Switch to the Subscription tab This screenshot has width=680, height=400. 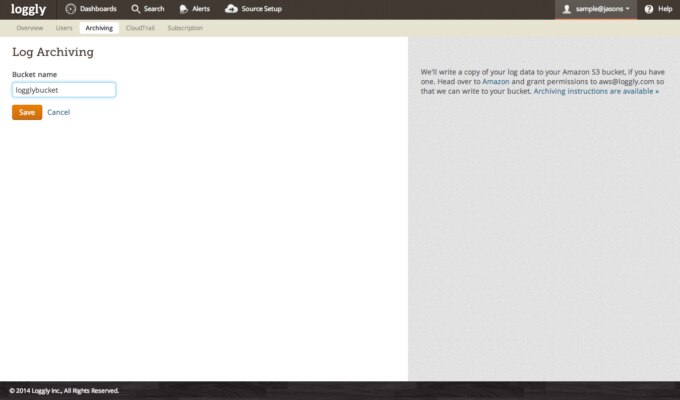click(185, 28)
